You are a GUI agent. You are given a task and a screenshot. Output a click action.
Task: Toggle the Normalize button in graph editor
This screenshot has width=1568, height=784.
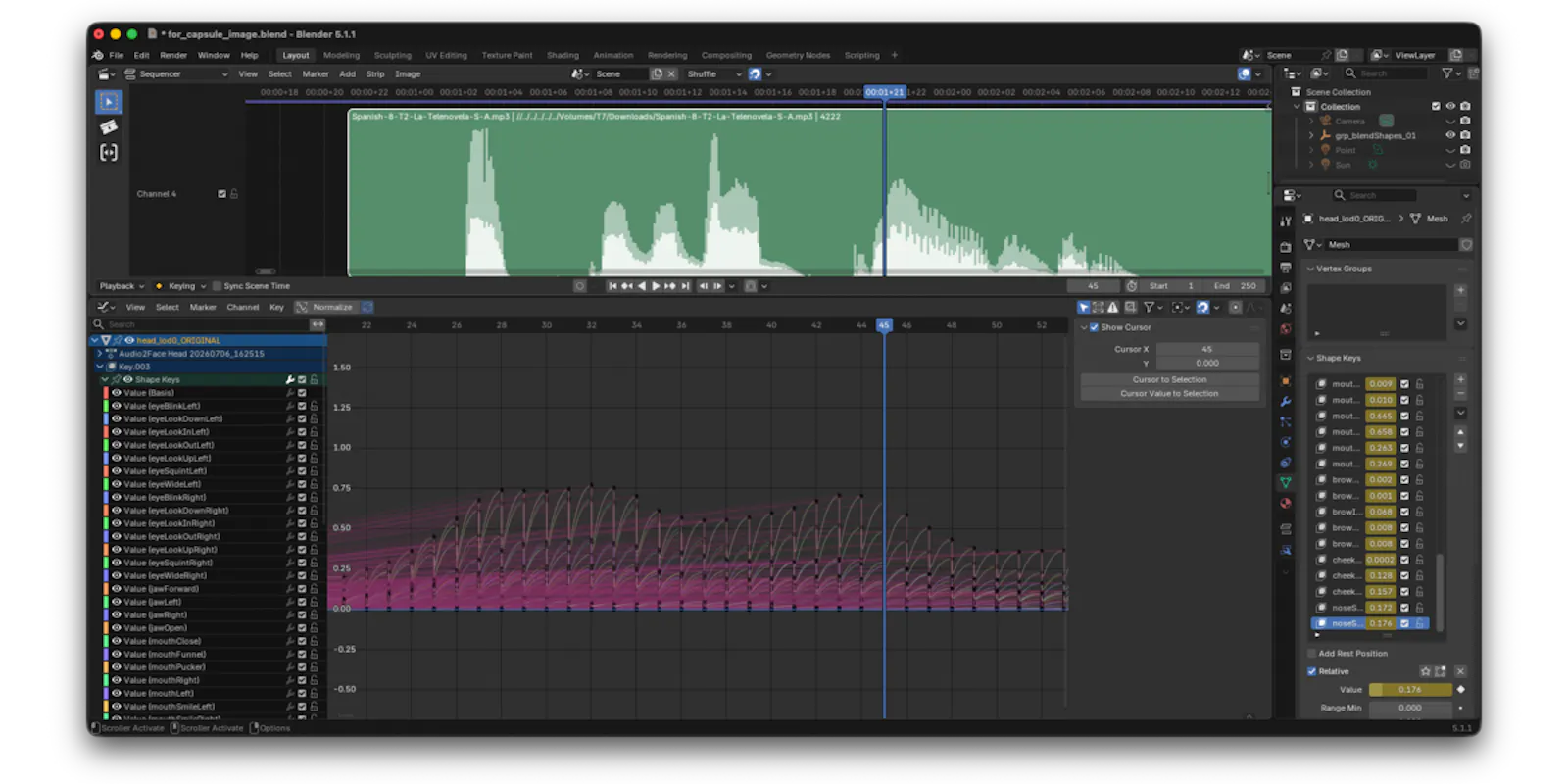(x=325, y=307)
